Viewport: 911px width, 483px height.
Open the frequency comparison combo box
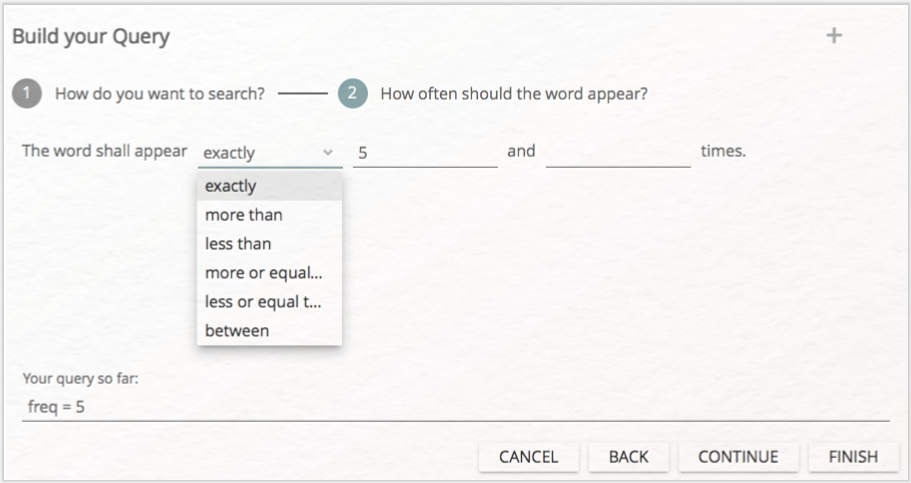pyautogui.click(x=270, y=153)
